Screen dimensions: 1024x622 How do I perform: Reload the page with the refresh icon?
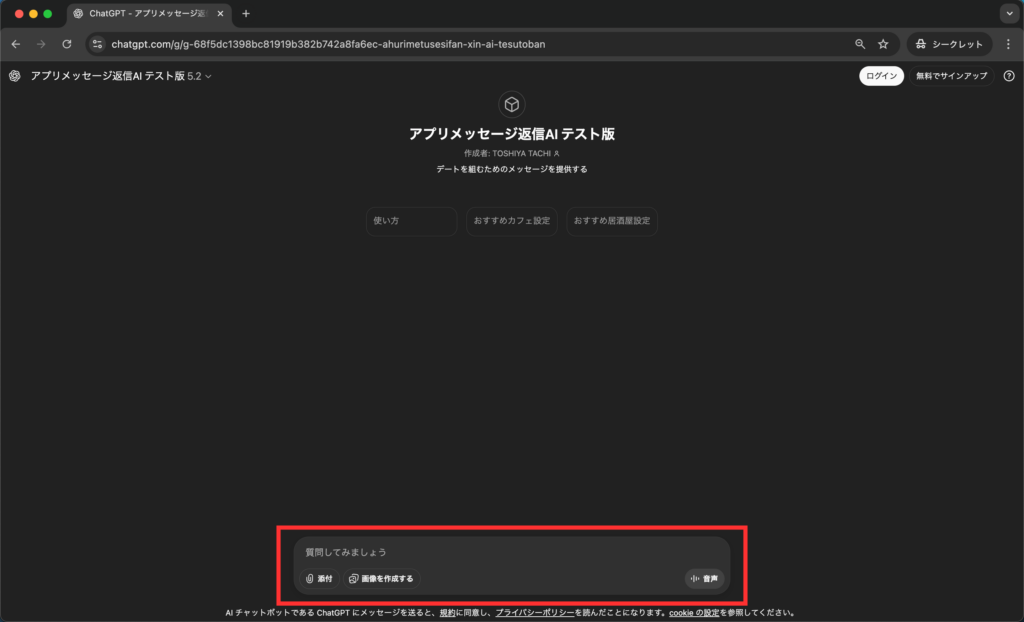(x=67, y=44)
